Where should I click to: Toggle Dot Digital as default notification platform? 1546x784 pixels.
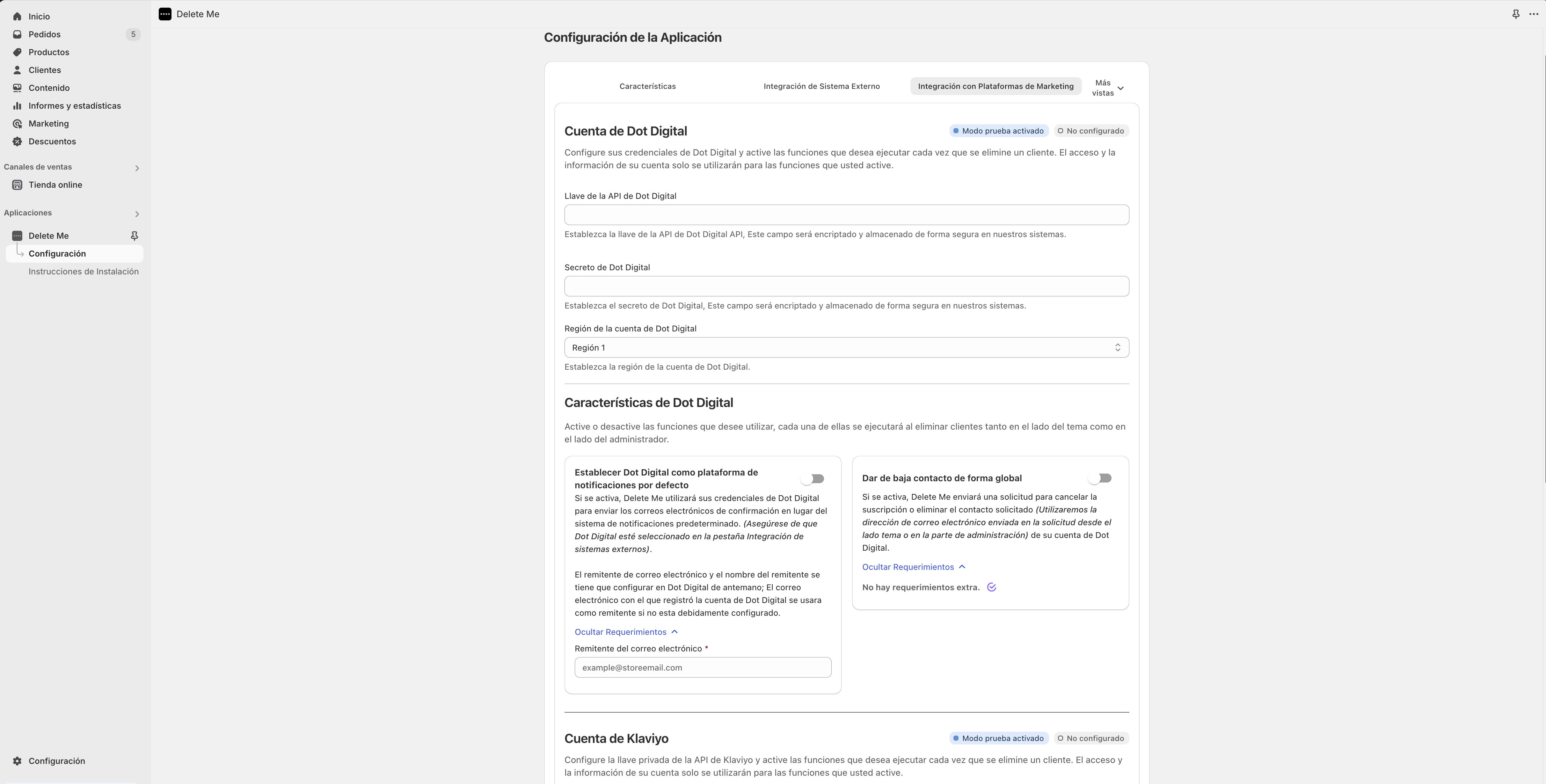click(x=813, y=479)
